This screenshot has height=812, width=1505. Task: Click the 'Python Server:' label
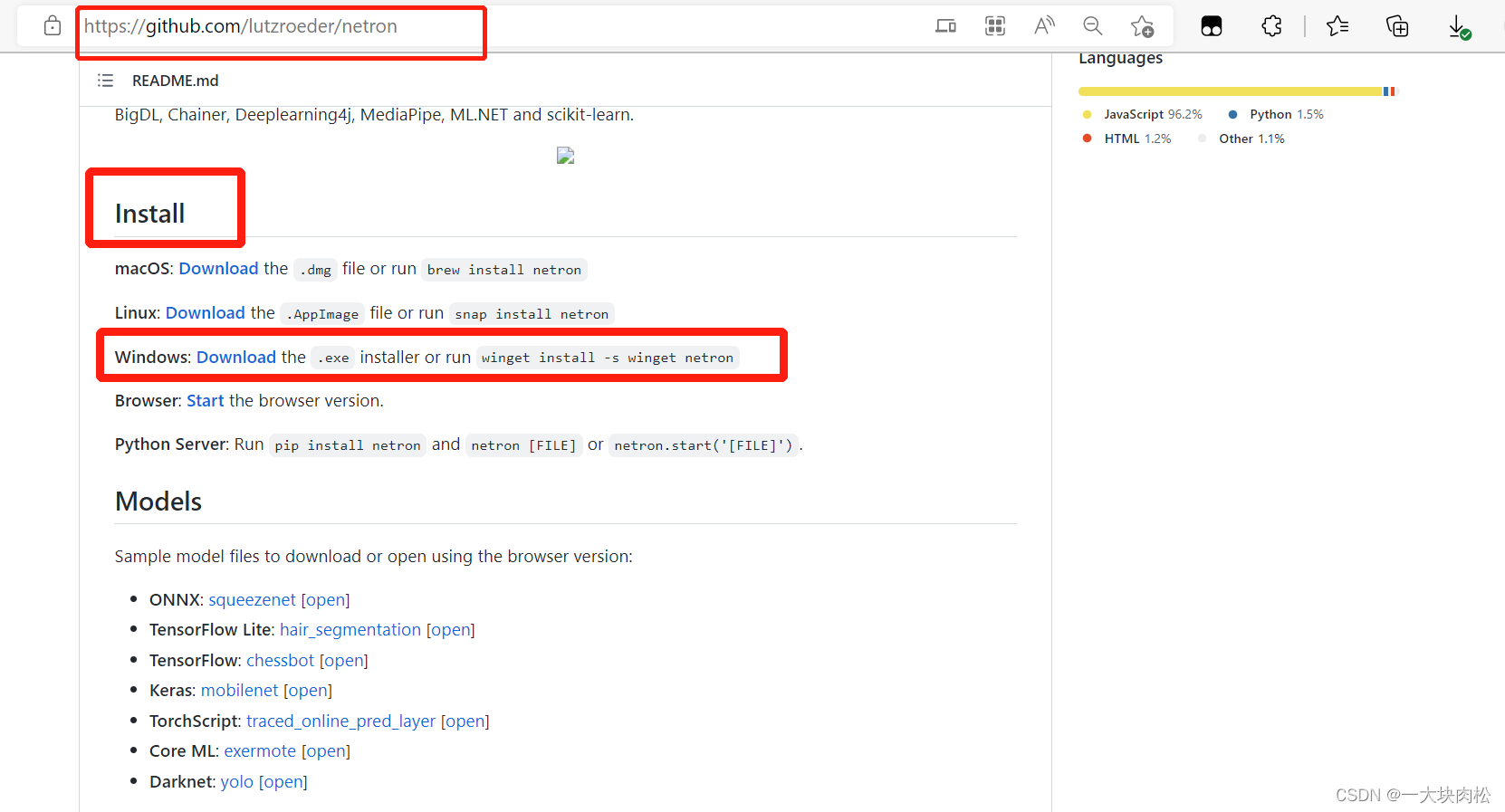click(x=172, y=444)
